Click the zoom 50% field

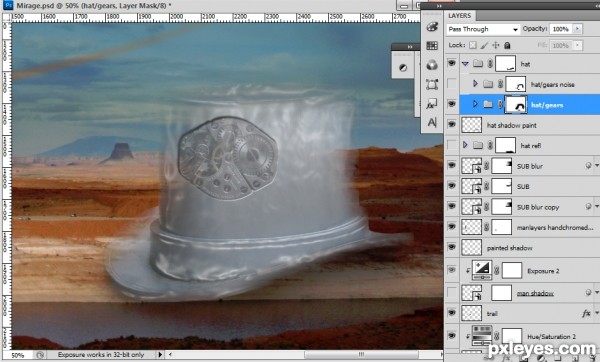click(x=18, y=355)
